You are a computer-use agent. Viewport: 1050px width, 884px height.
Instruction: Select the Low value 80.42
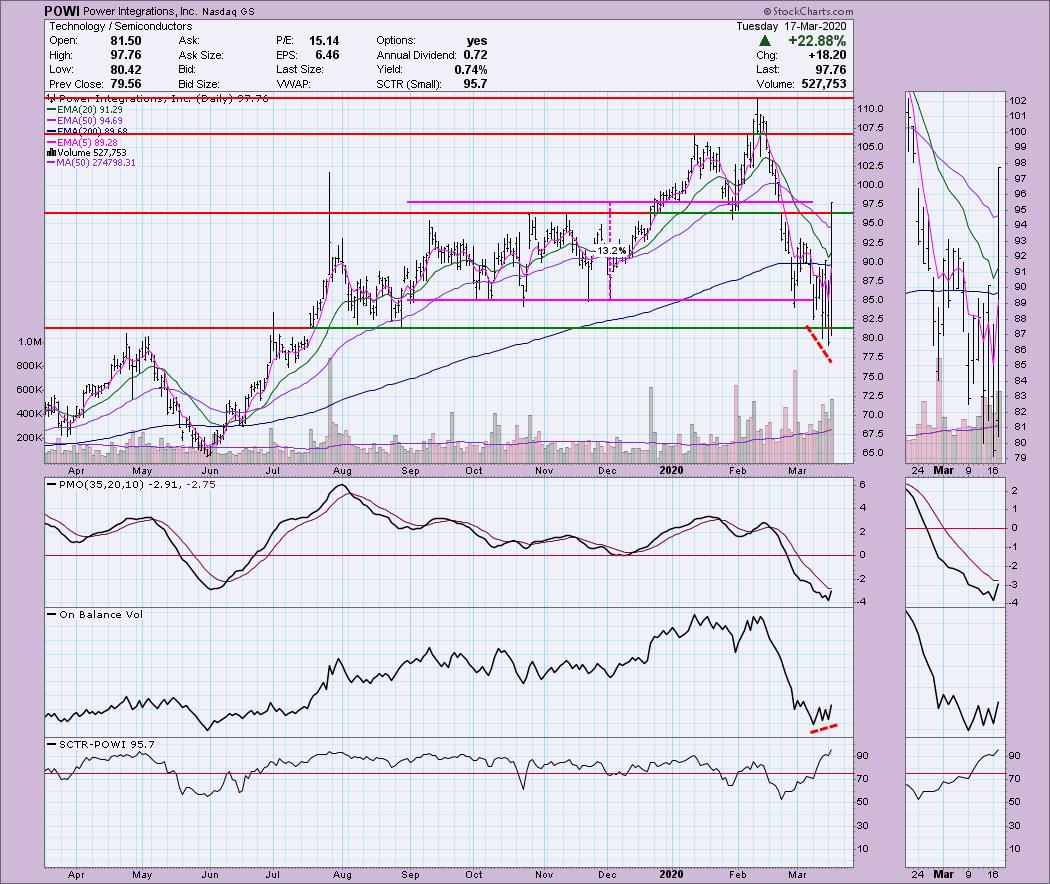(x=125, y=70)
